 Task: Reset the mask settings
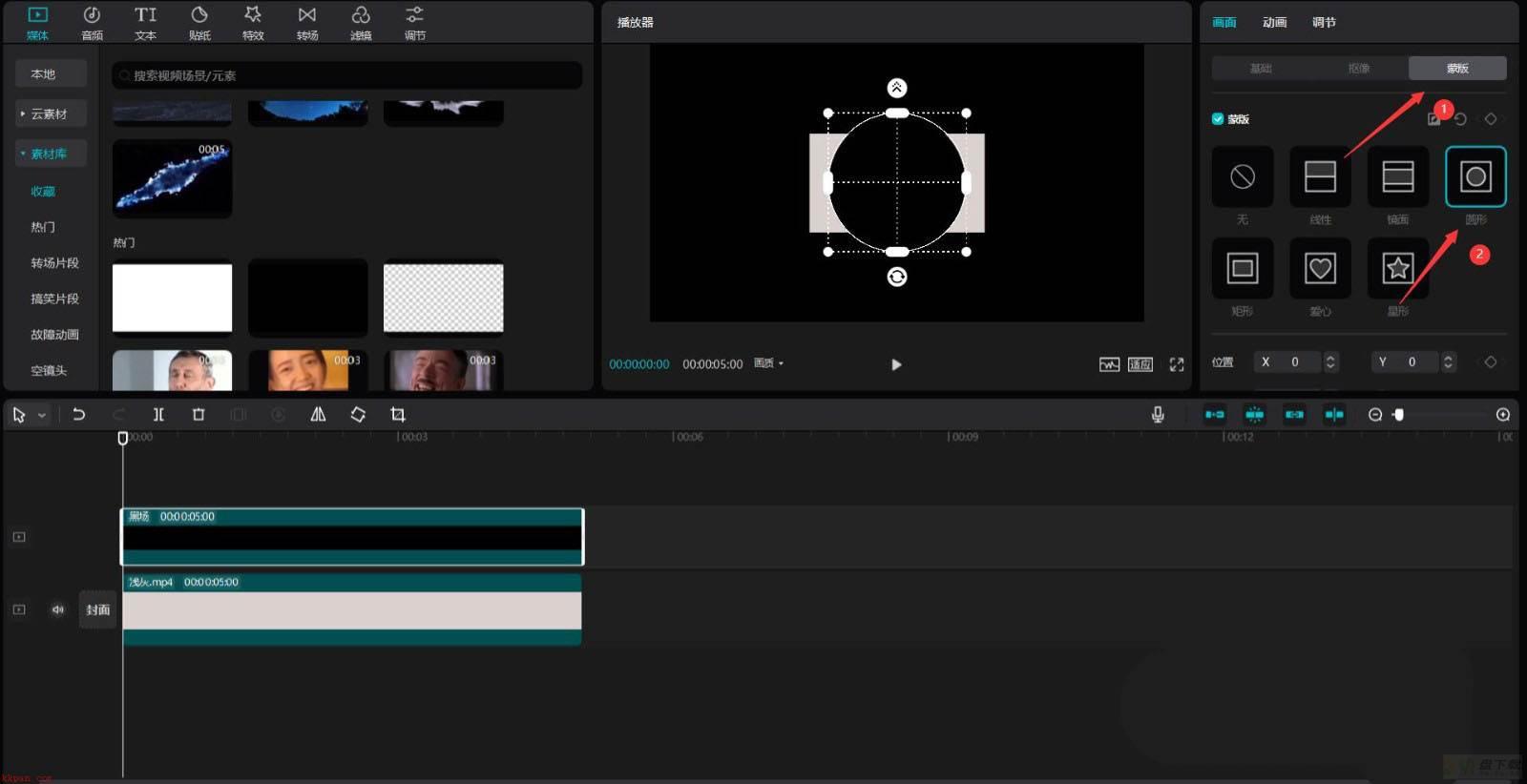tap(1461, 119)
